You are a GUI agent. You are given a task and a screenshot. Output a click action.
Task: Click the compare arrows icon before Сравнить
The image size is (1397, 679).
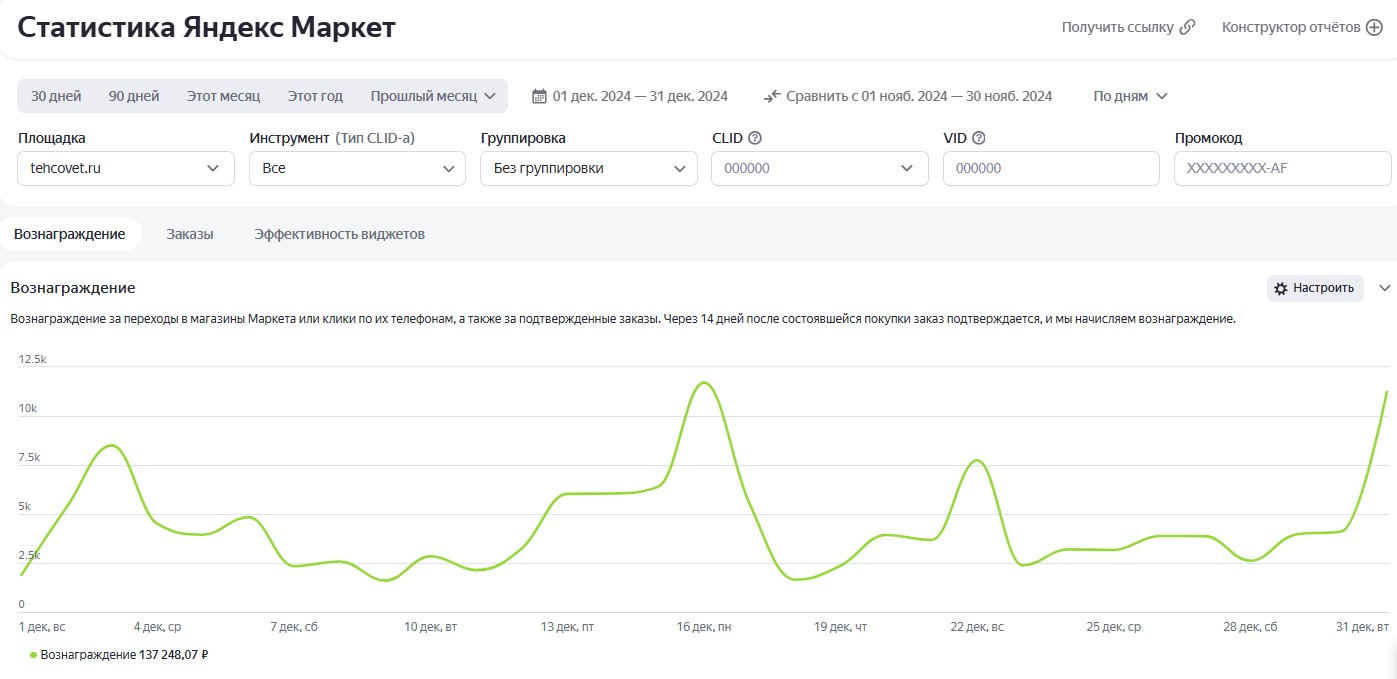772,96
